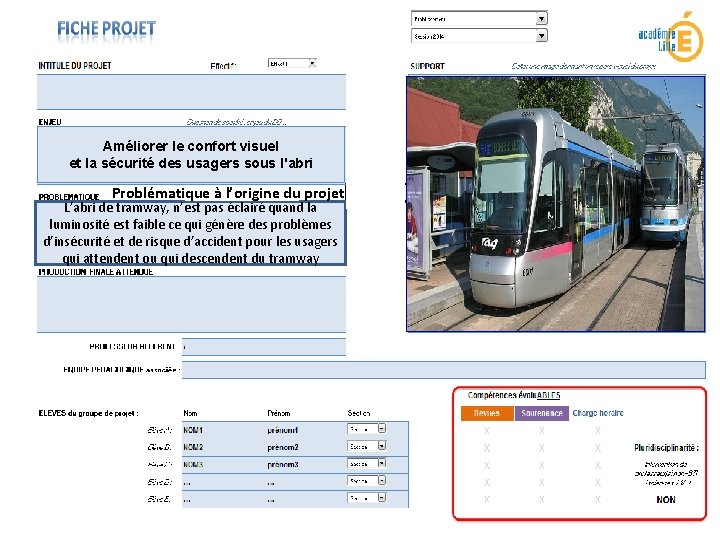Click the Equipe pédagogique associée field
Screen dimensions: 720x540
pyautogui.click(x=444, y=370)
